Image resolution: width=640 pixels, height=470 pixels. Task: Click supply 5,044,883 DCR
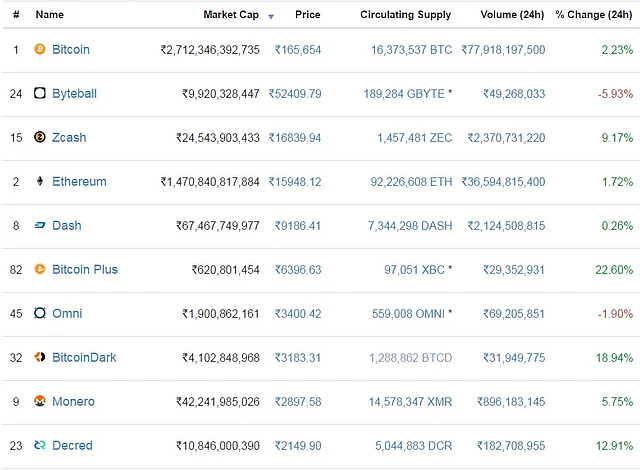(414, 446)
